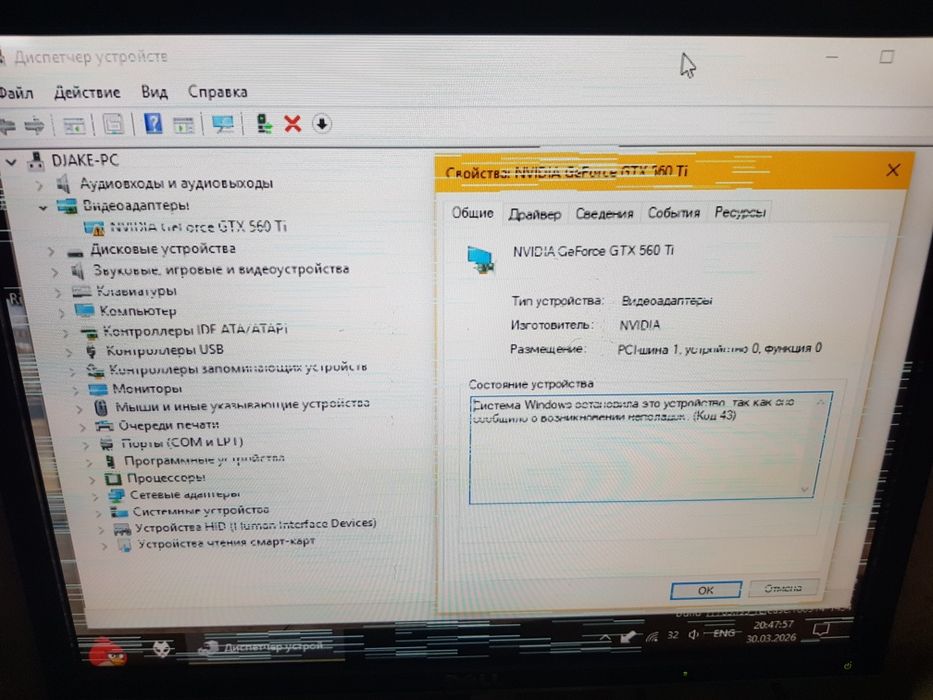
Task: Click the NVIDIA GeForce GTX 560 Ti warning icon in tree
Action: click(94, 228)
